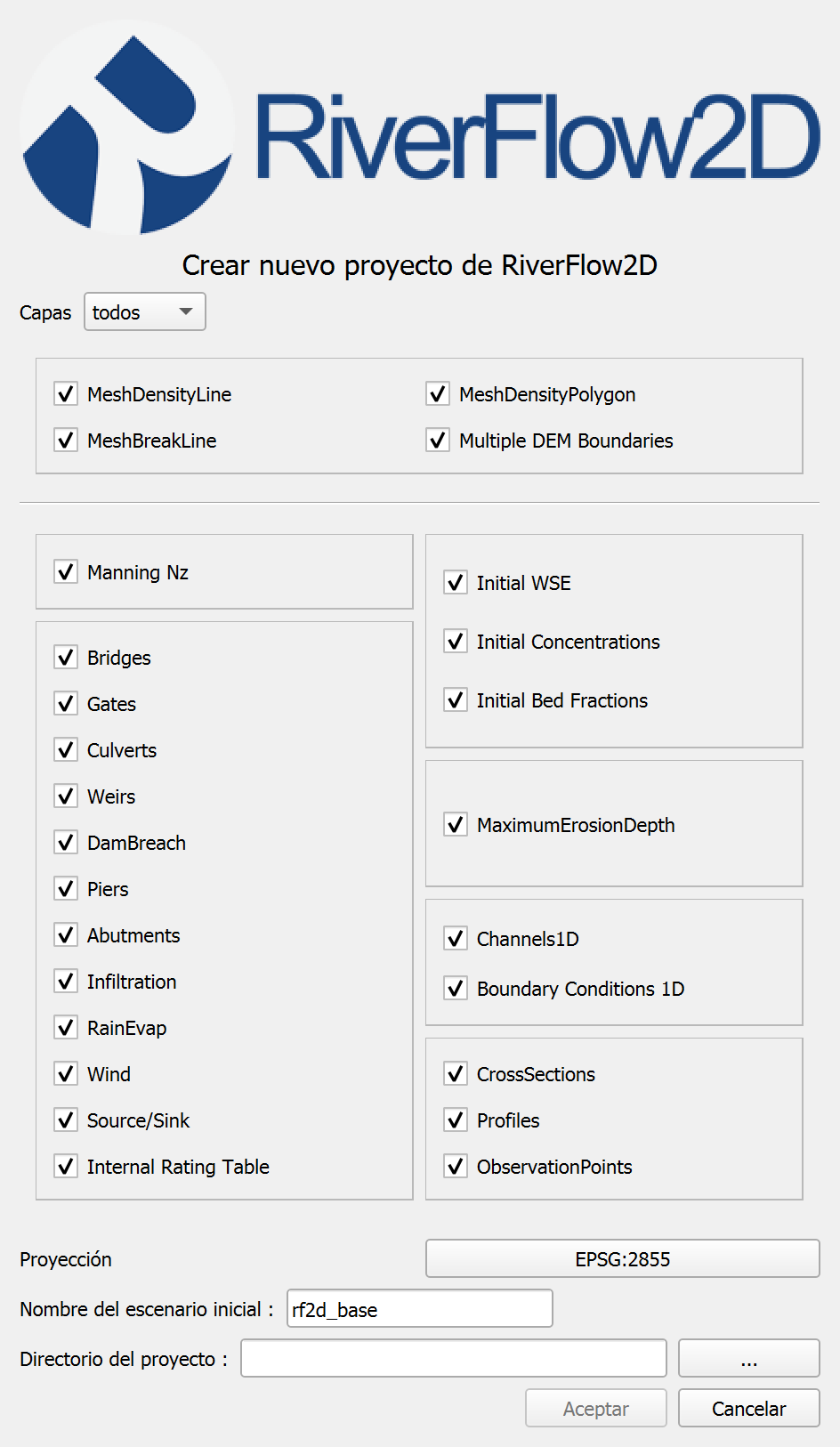
Task: Uncheck the Piers checkbox
Action: pos(66,888)
